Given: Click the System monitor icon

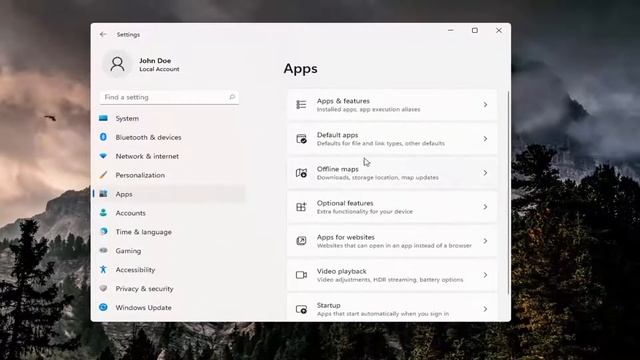Looking at the screenshot, I should click(103, 118).
